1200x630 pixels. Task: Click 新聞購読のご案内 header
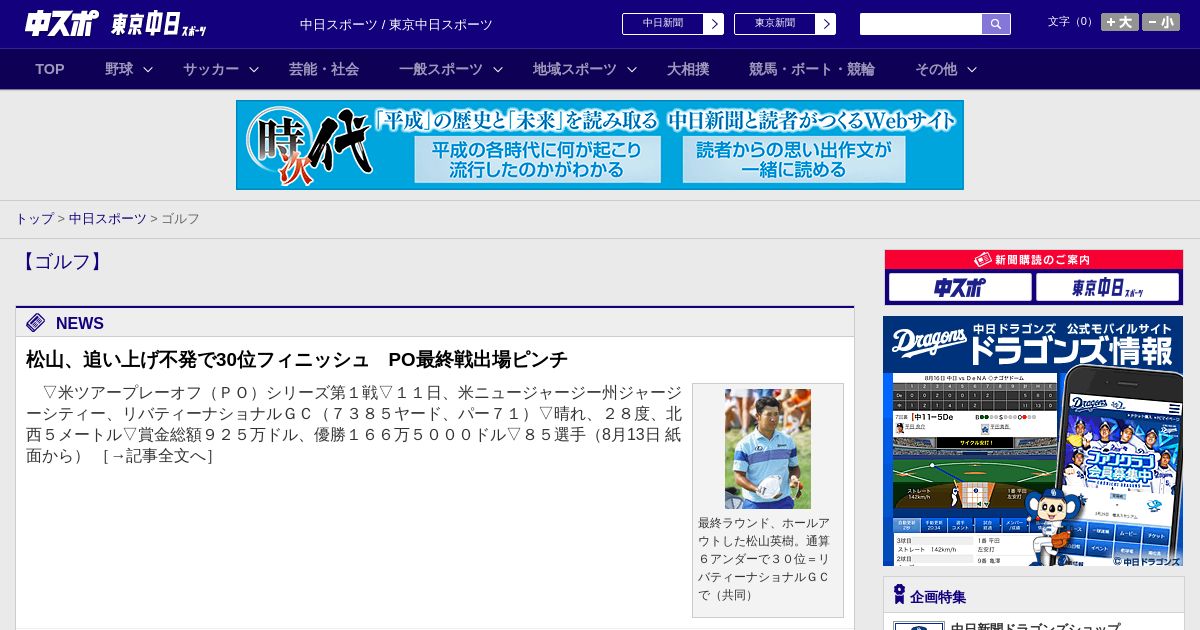1034,260
